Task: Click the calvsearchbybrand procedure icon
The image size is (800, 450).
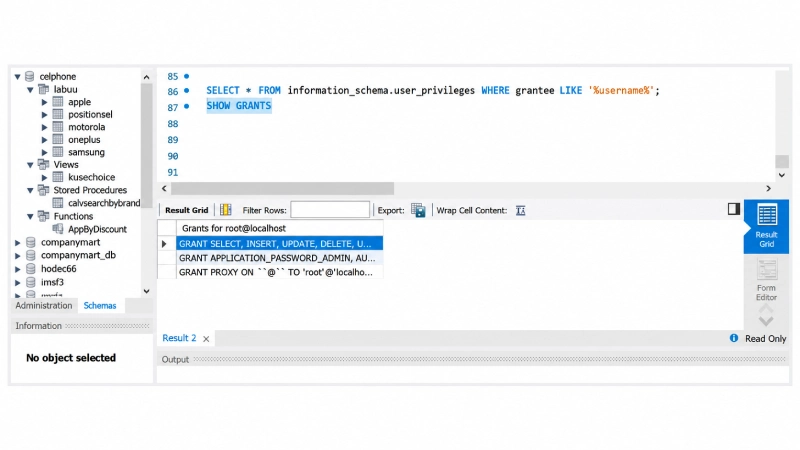Action: (58, 203)
